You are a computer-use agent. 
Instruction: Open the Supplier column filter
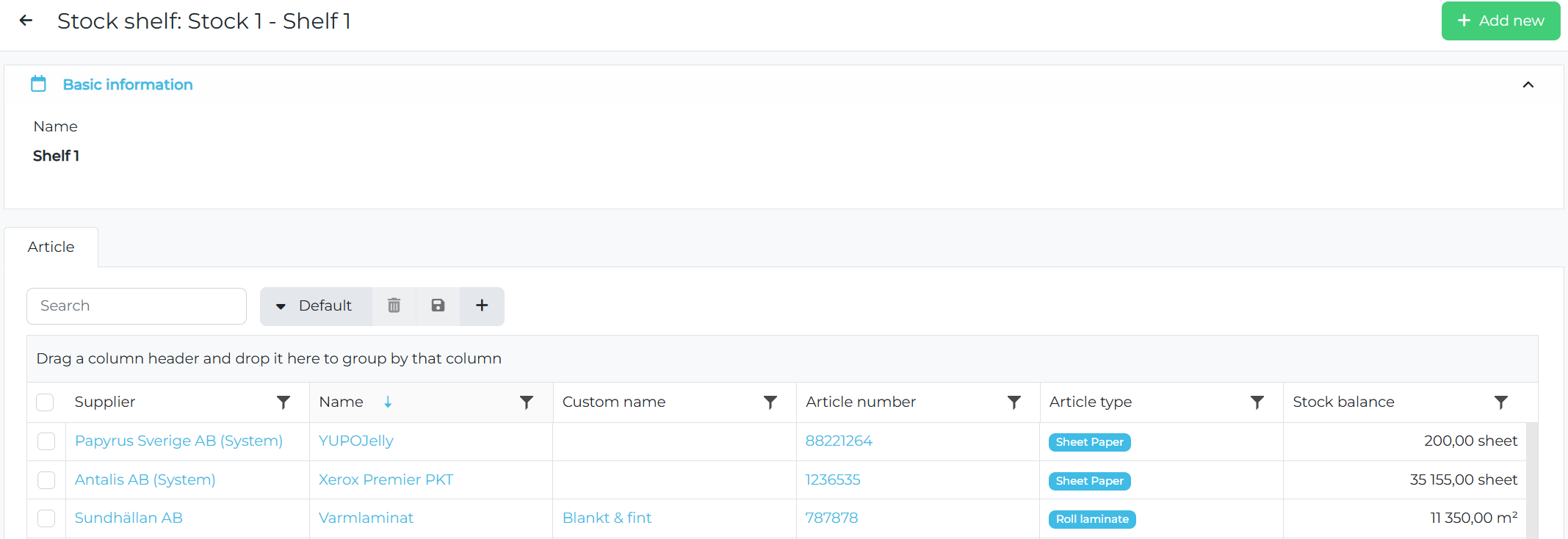(283, 402)
